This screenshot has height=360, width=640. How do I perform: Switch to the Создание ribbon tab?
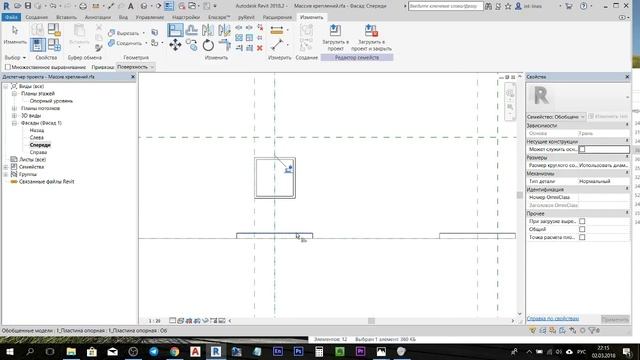click(37, 17)
